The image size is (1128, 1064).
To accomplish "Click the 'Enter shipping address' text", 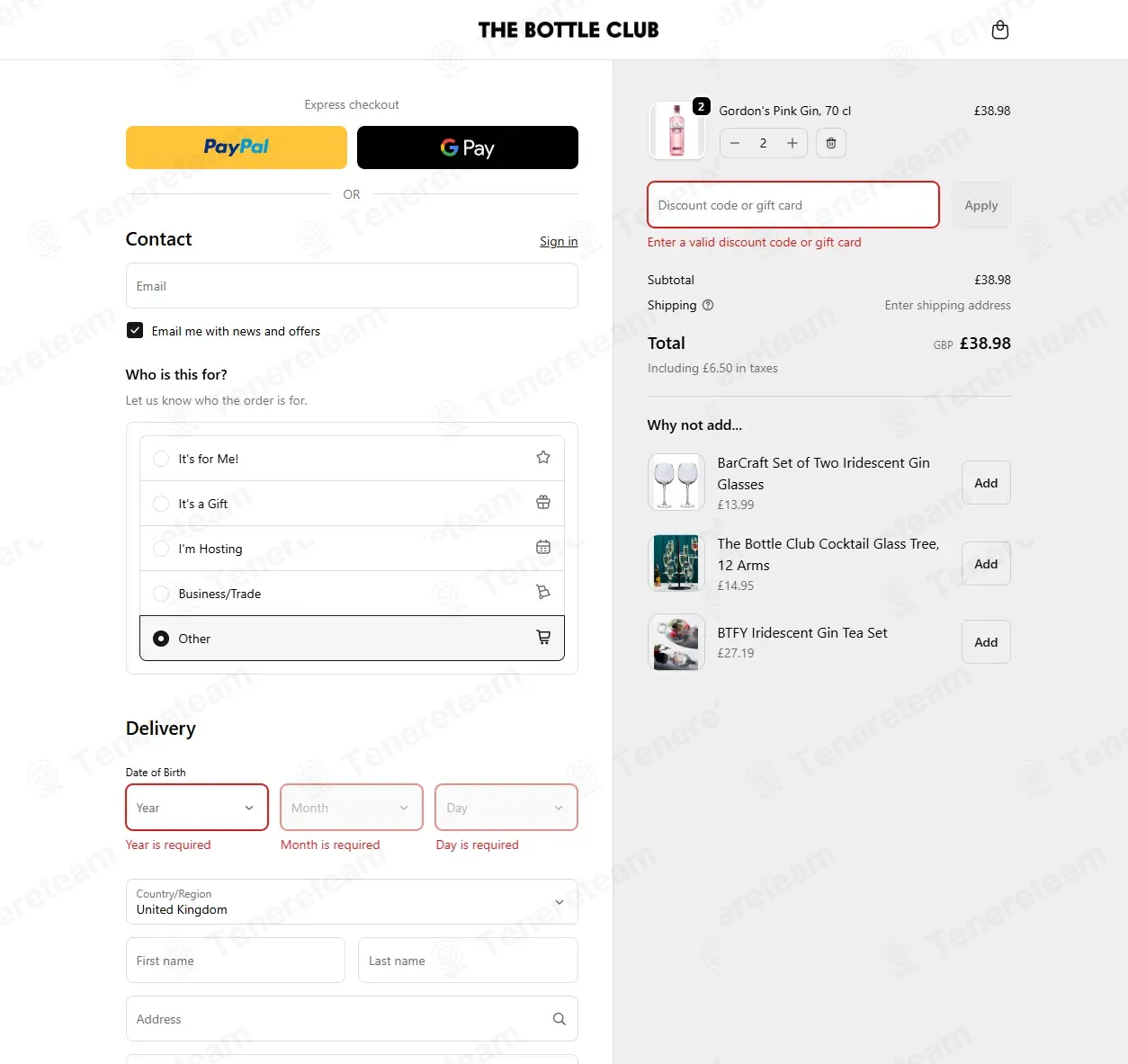I will pyautogui.click(x=947, y=305).
